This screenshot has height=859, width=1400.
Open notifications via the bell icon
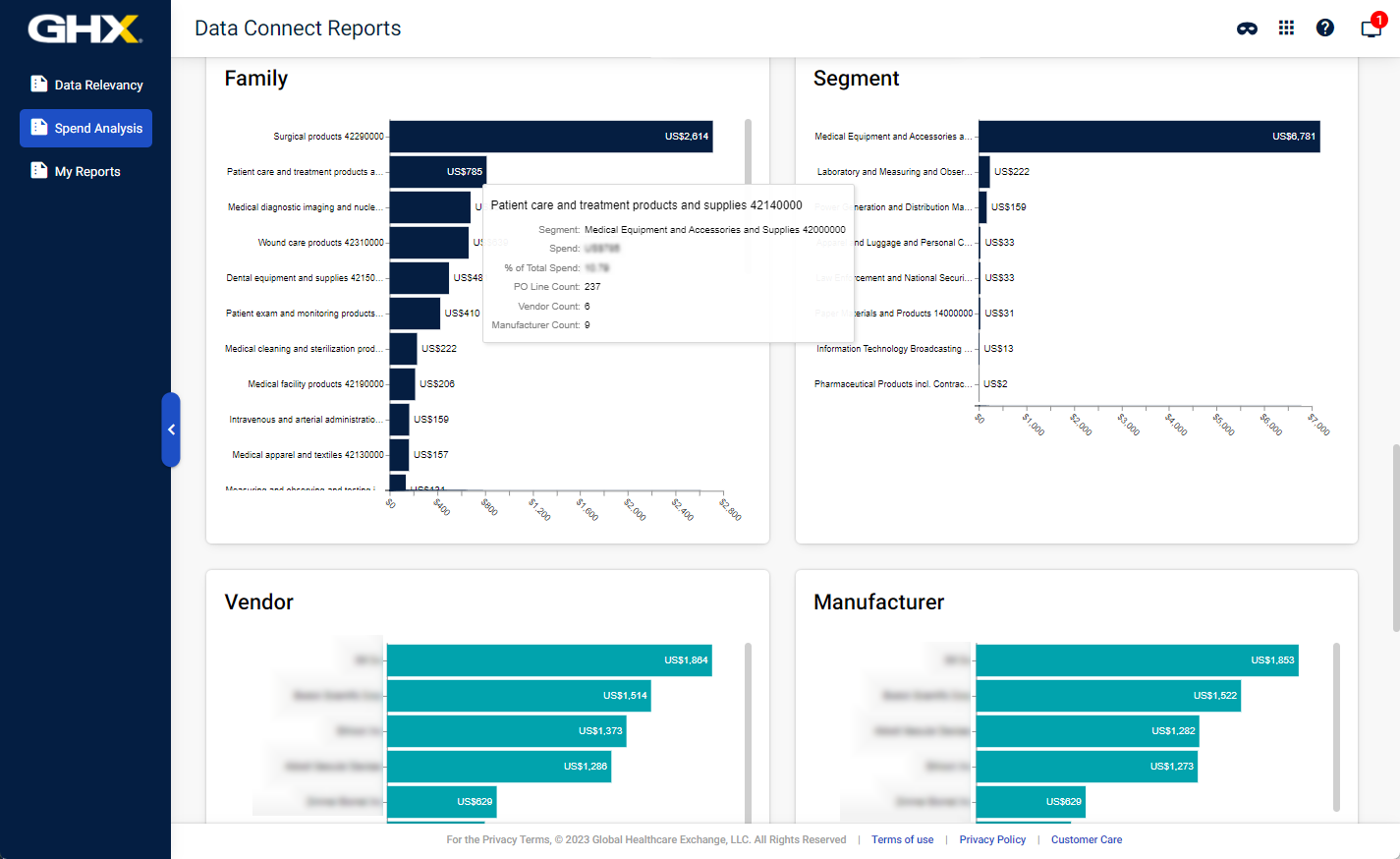coord(1370,29)
